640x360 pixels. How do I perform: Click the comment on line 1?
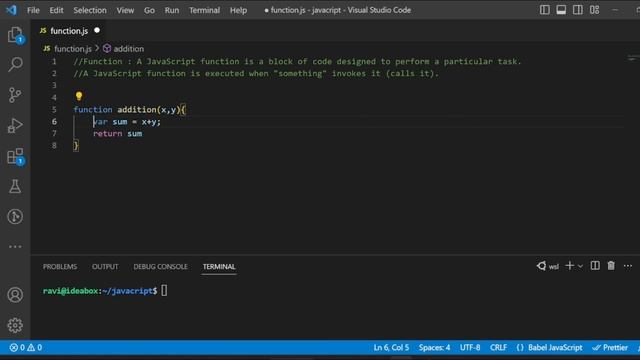tap(297, 62)
